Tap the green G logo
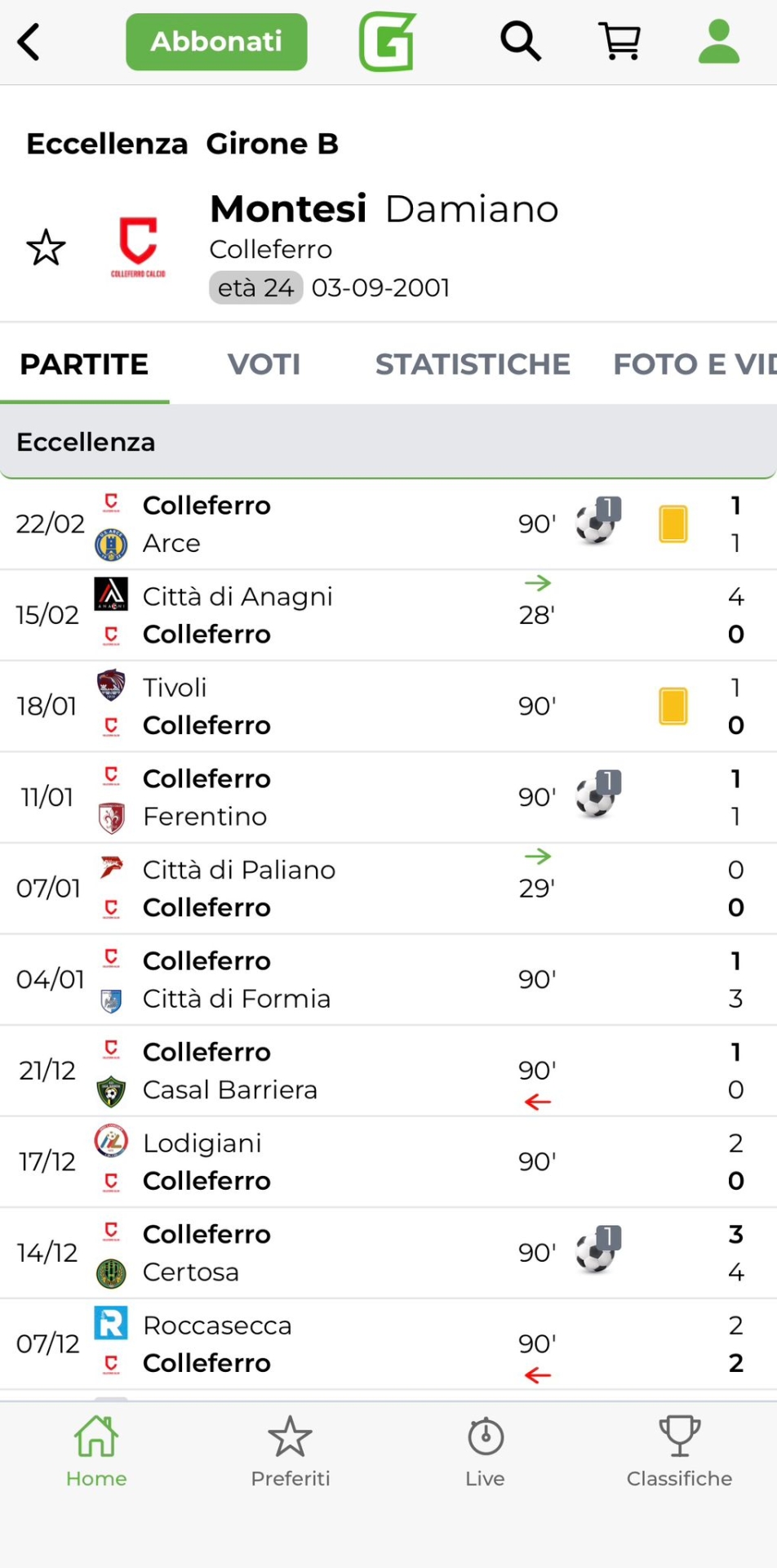This screenshot has width=777, height=1568. pos(388,42)
